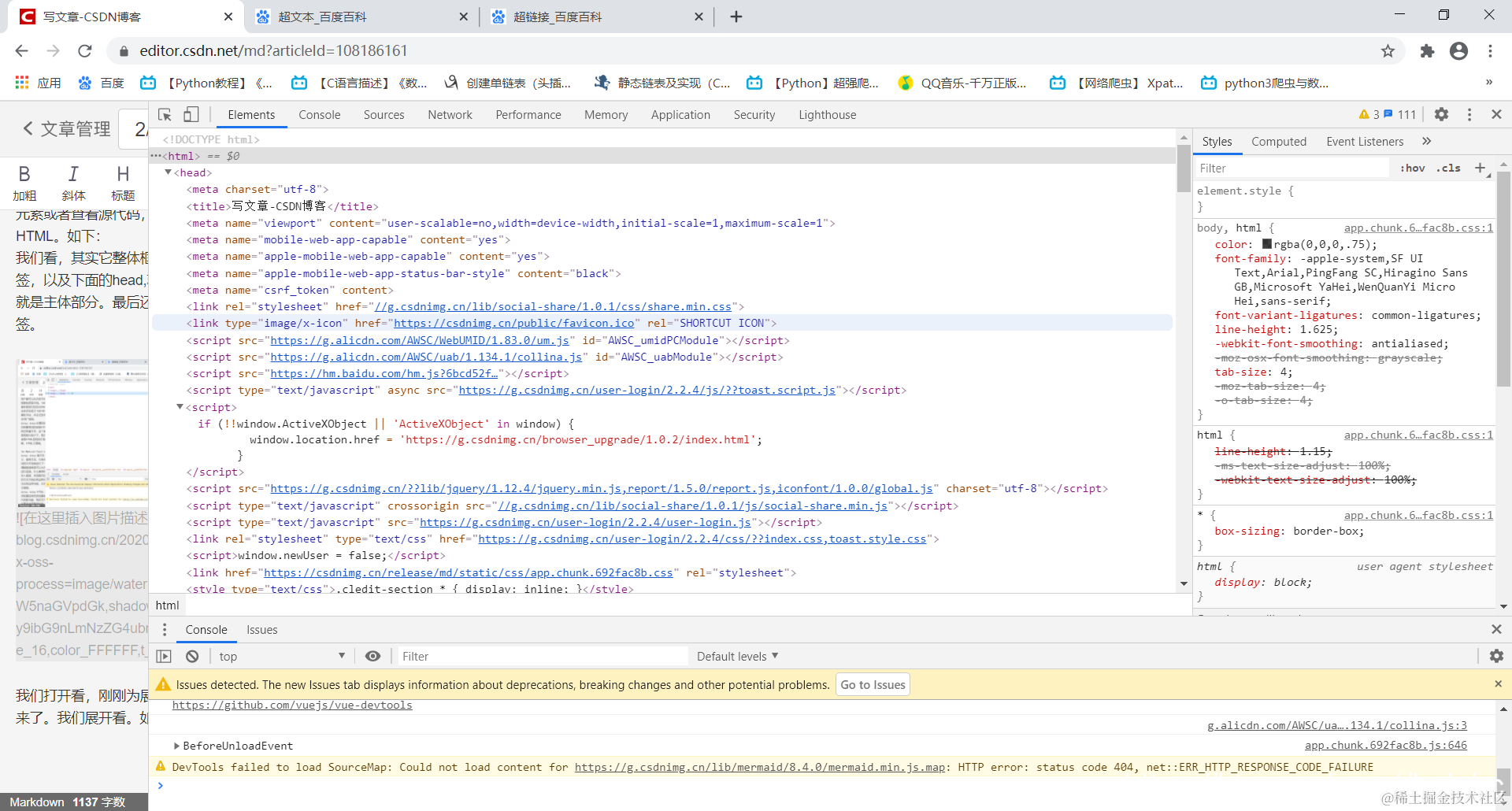Close the 超链接_百度百科 browser tab
Screen dimensions: 1512x811
699,17
